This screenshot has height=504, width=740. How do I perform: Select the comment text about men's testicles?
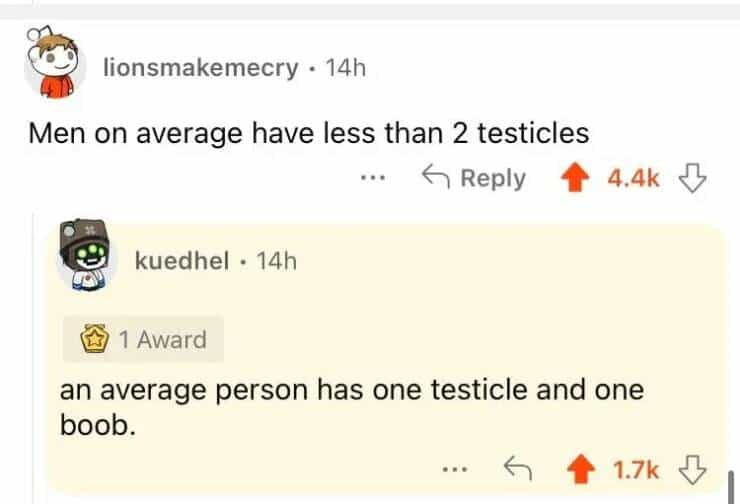308,133
